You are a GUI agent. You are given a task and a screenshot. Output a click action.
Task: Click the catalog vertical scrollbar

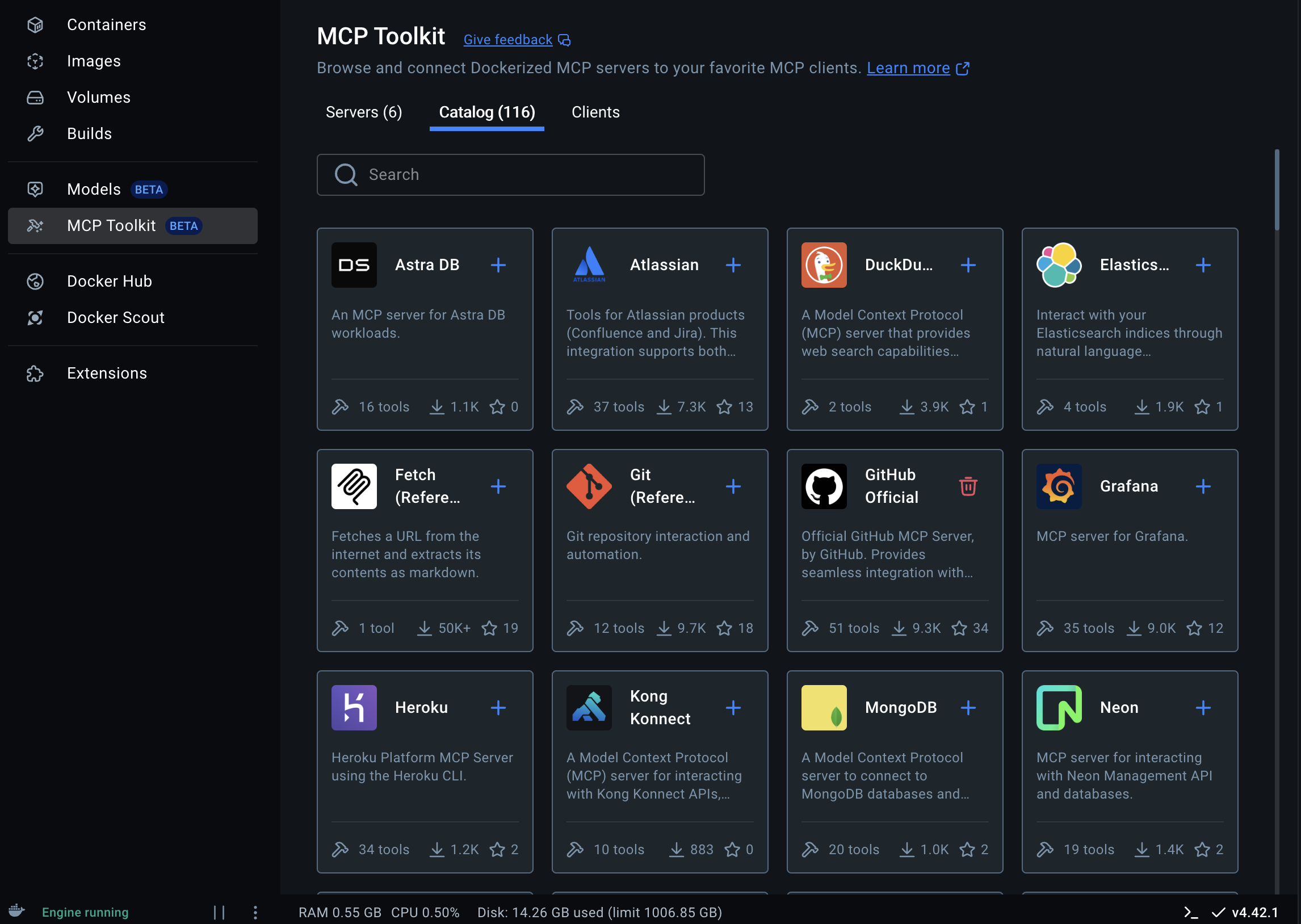pos(1277,191)
